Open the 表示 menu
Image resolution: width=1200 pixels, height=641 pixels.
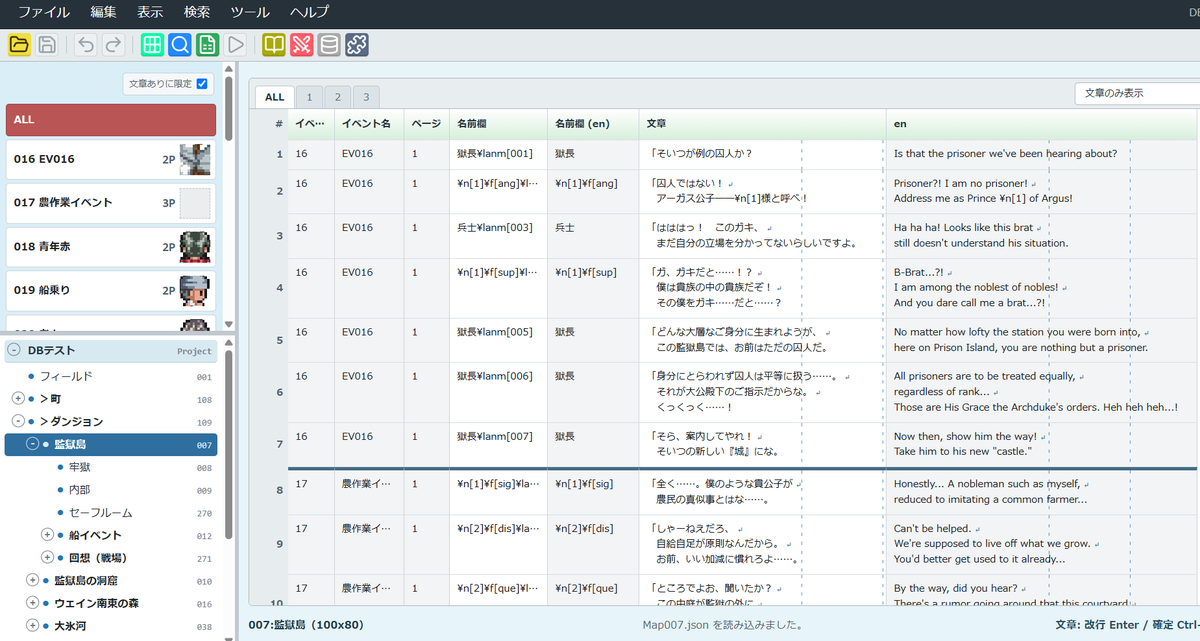150,13
